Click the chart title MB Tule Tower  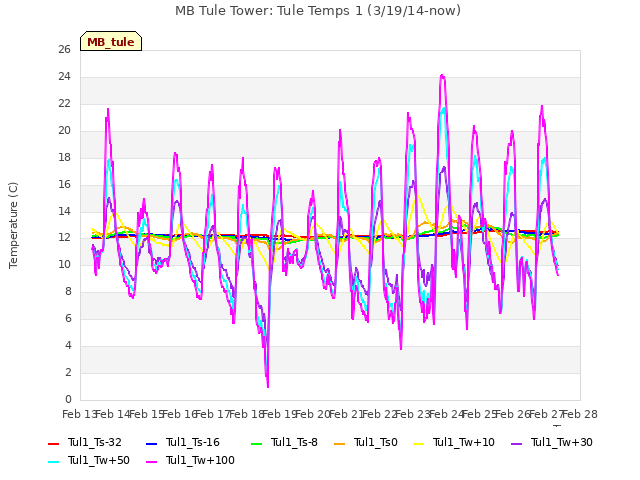[x=318, y=11]
